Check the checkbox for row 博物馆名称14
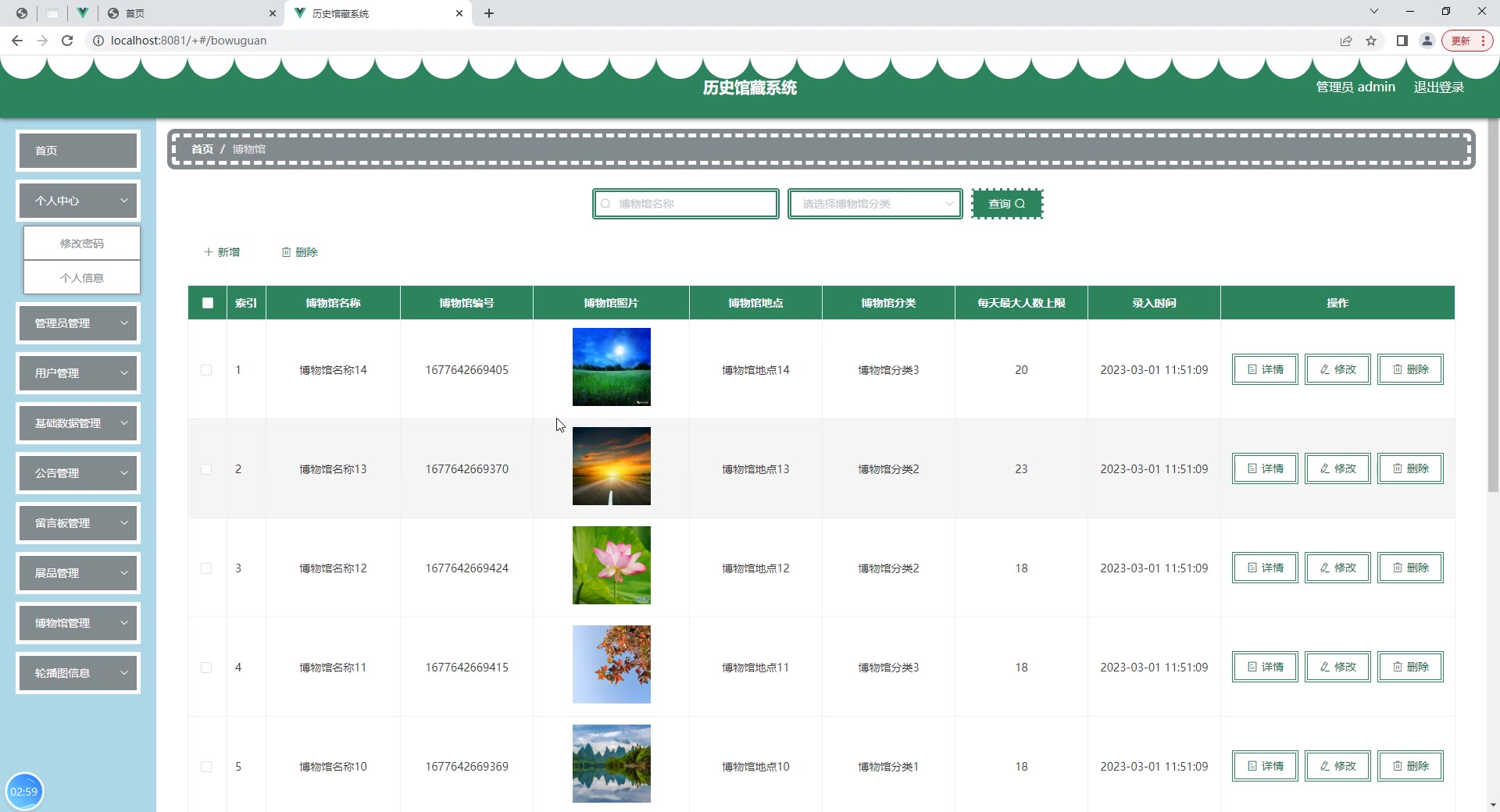Viewport: 1500px width, 812px height. (206, 370)
